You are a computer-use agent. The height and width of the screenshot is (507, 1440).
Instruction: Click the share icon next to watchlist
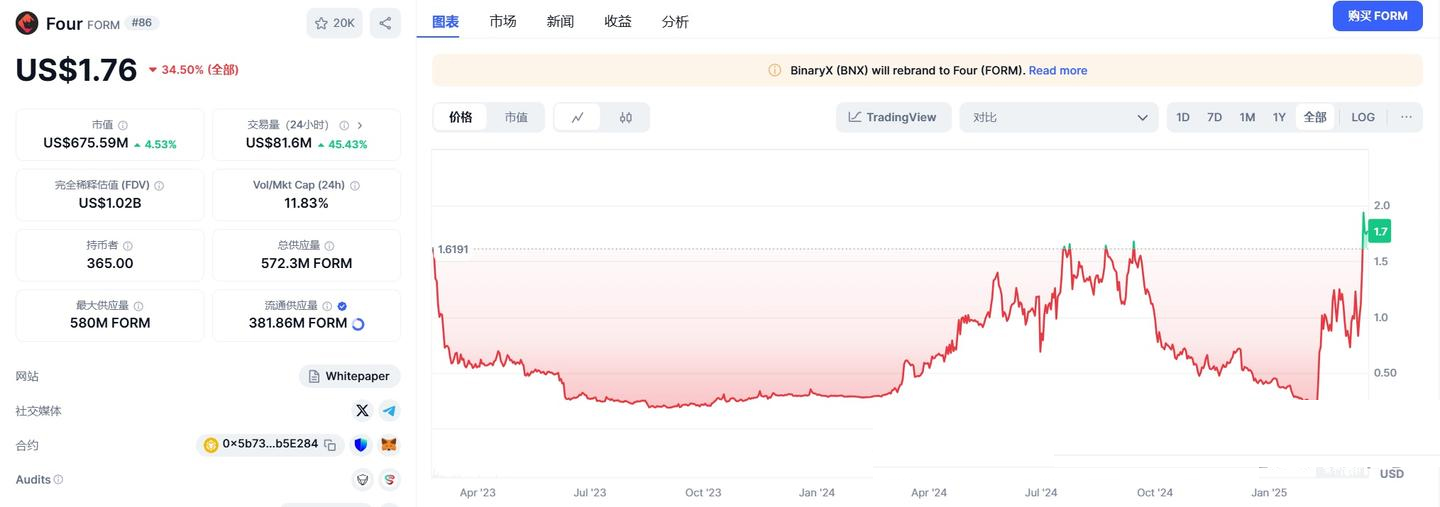click(385, 23)
